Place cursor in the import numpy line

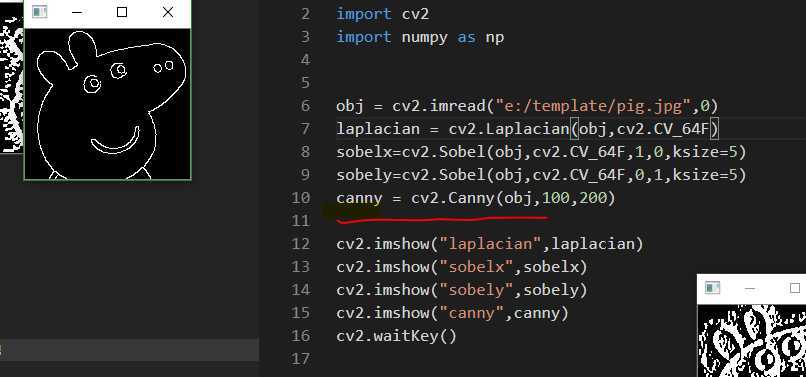(420, 38)
